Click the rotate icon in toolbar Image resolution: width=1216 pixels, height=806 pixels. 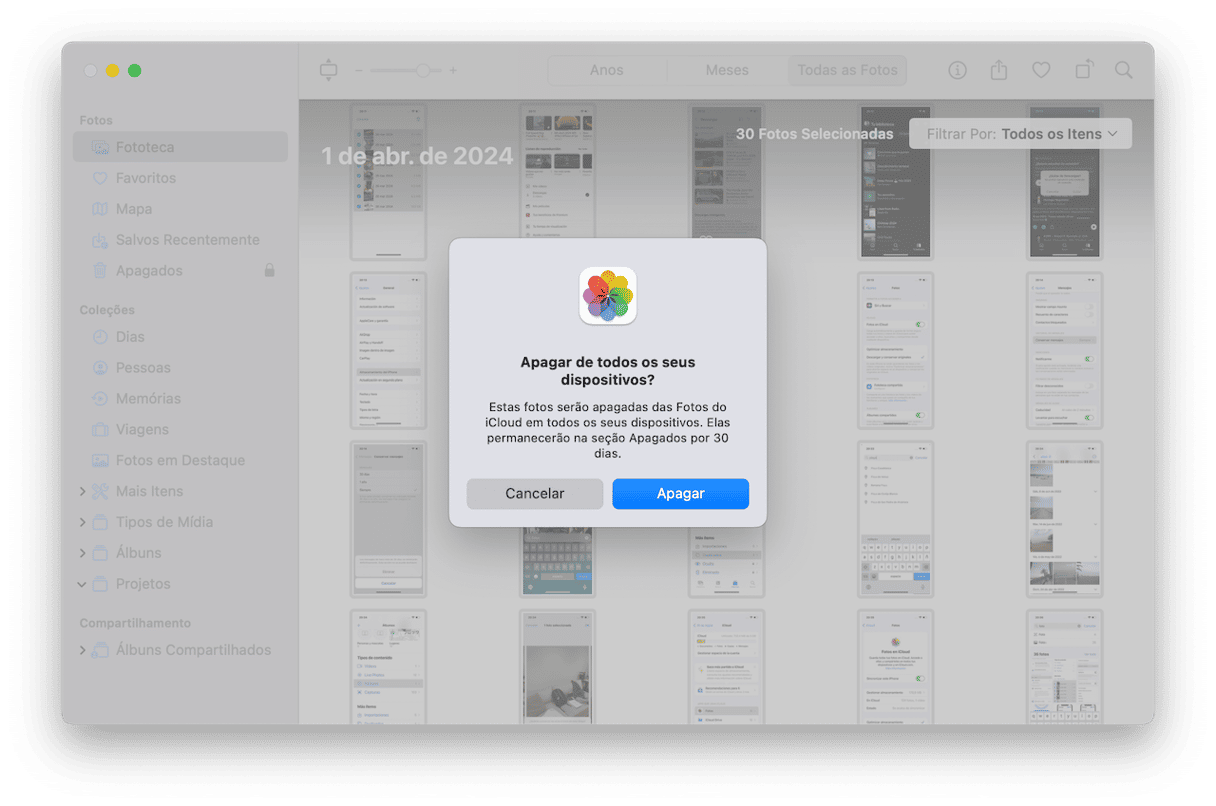(1084, 70)
